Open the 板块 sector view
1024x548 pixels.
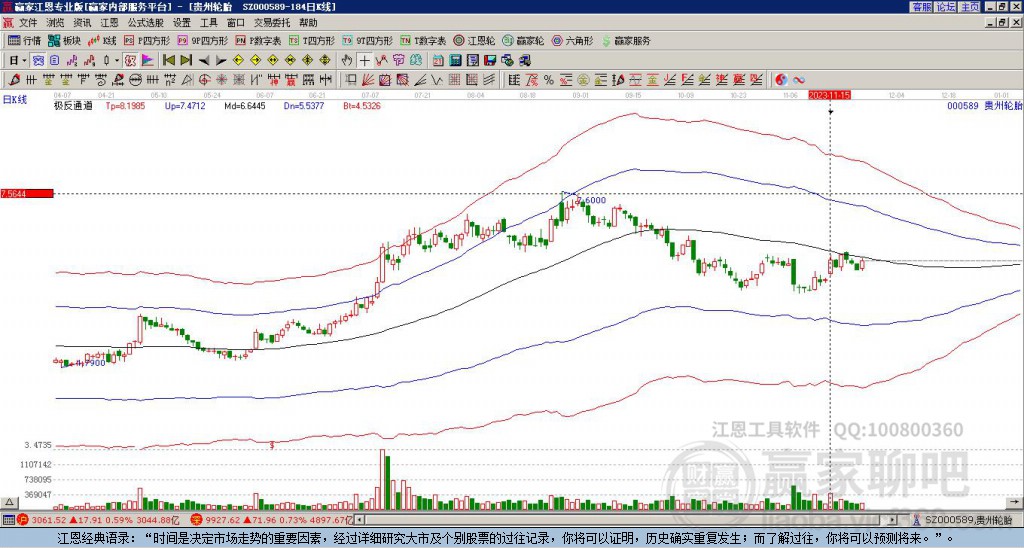65,40
